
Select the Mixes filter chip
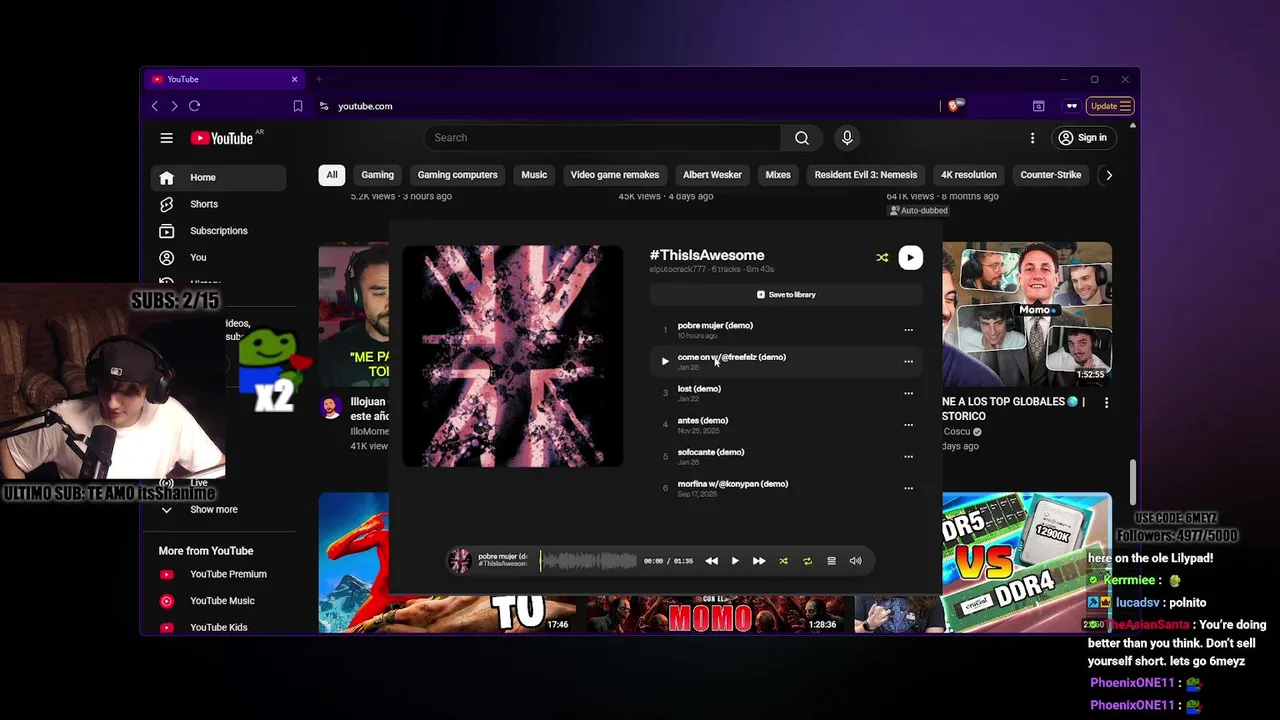click(778, 175)
